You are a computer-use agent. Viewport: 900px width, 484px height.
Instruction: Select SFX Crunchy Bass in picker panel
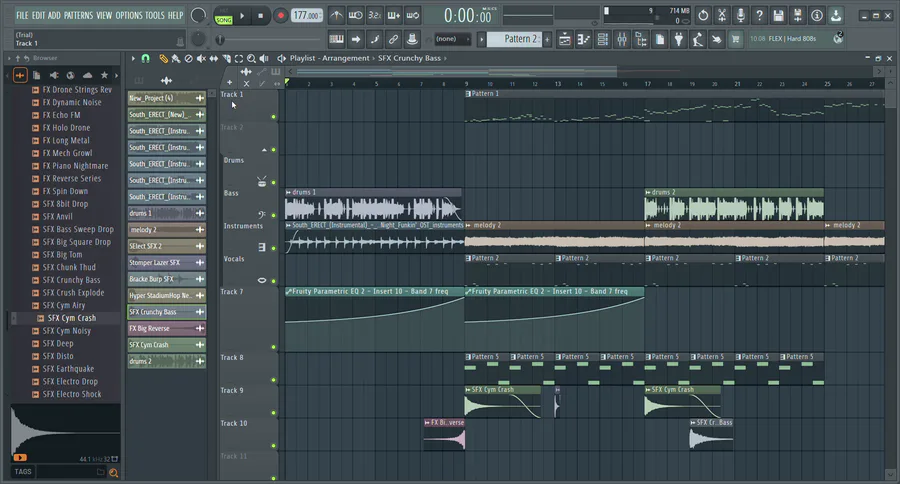pyautogui.click(x=166, y=312)
